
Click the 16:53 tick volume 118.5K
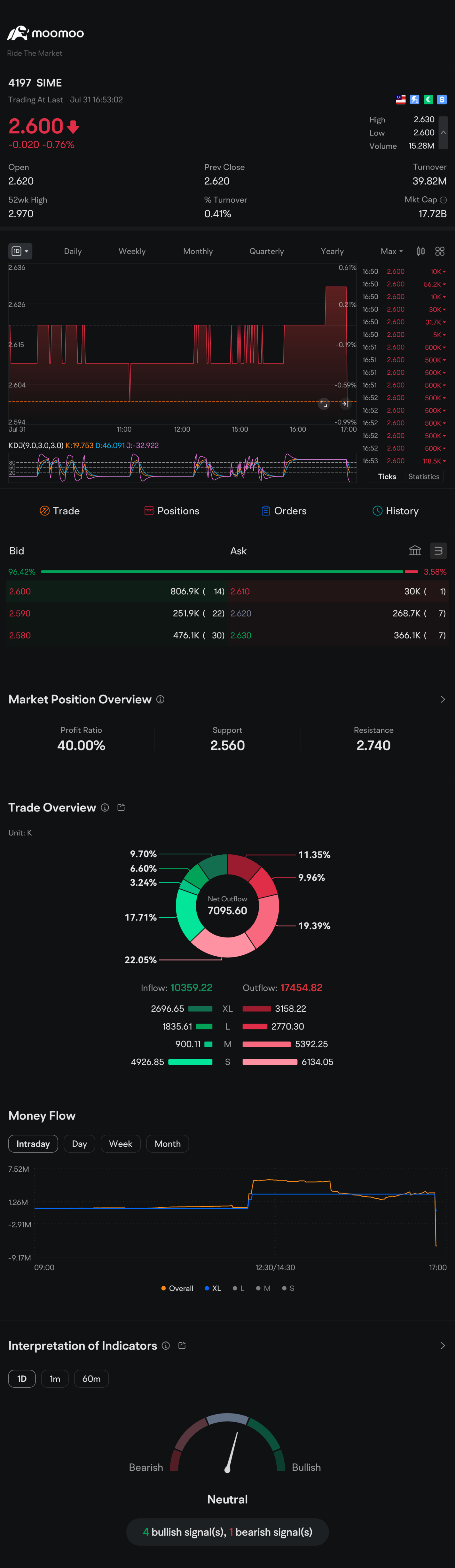[434, 461]
